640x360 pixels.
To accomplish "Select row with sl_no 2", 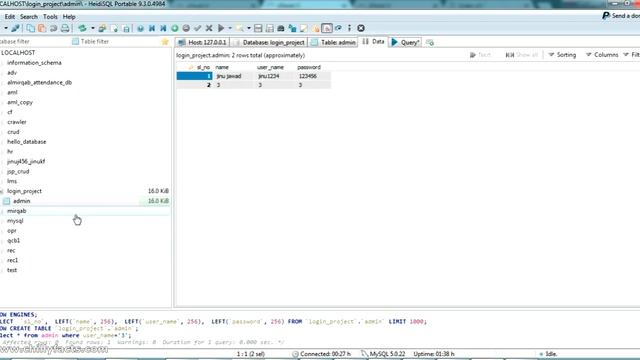I will click(253, 85).
